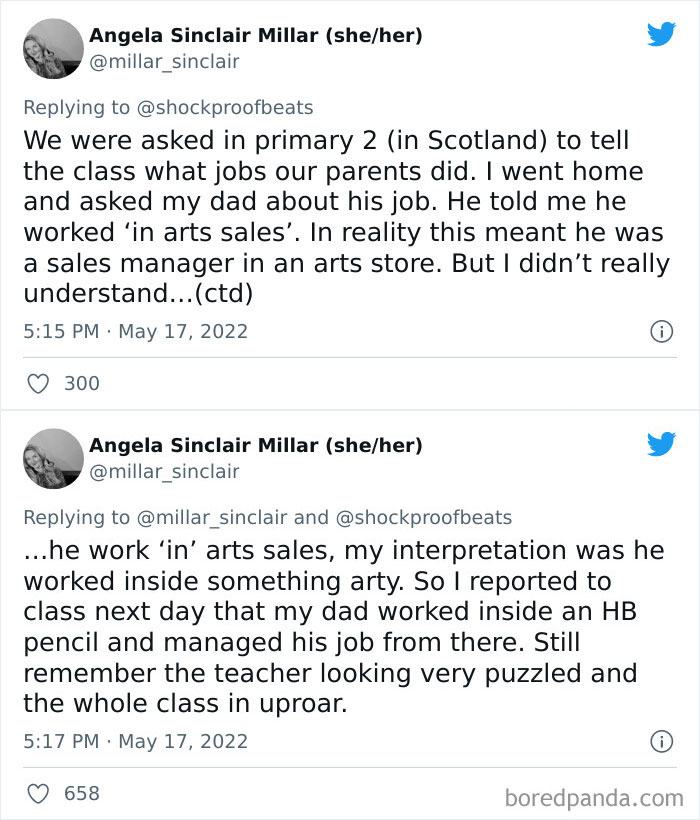View the 658 likes count

(x=82, y=793)
